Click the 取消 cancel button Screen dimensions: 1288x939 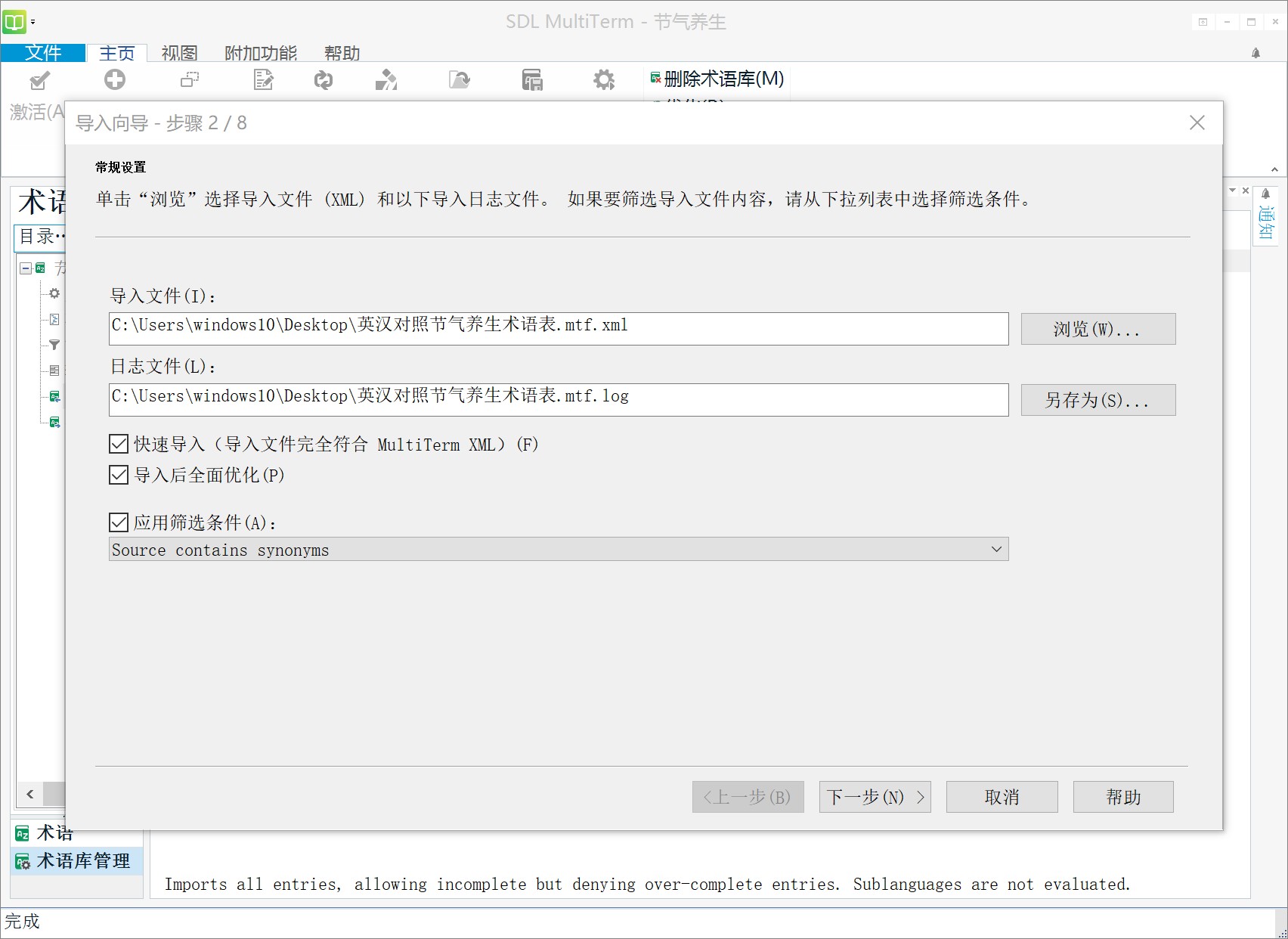click(1002, 797)
